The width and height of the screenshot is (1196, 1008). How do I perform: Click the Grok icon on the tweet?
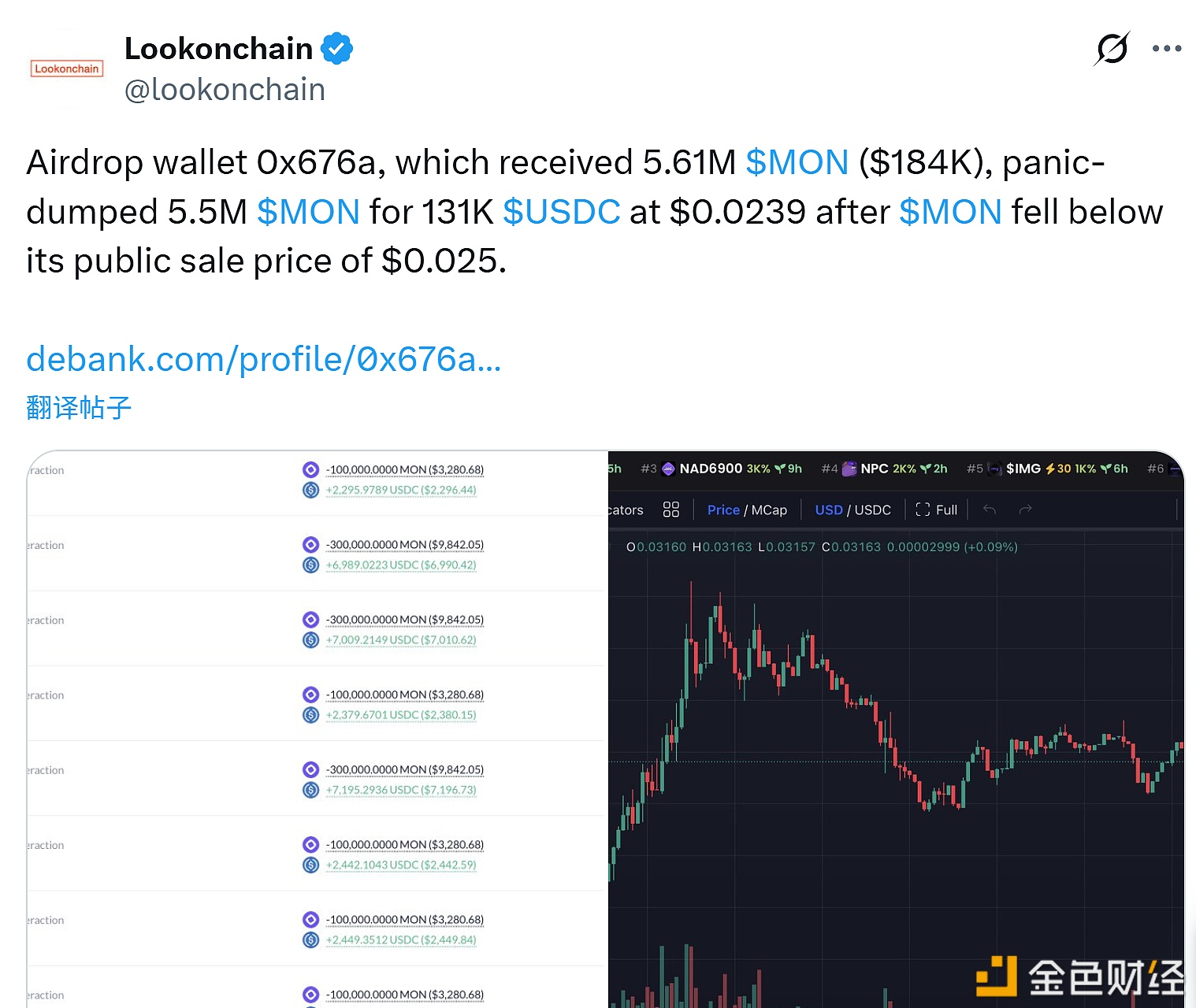click(x=1111, y=48)
